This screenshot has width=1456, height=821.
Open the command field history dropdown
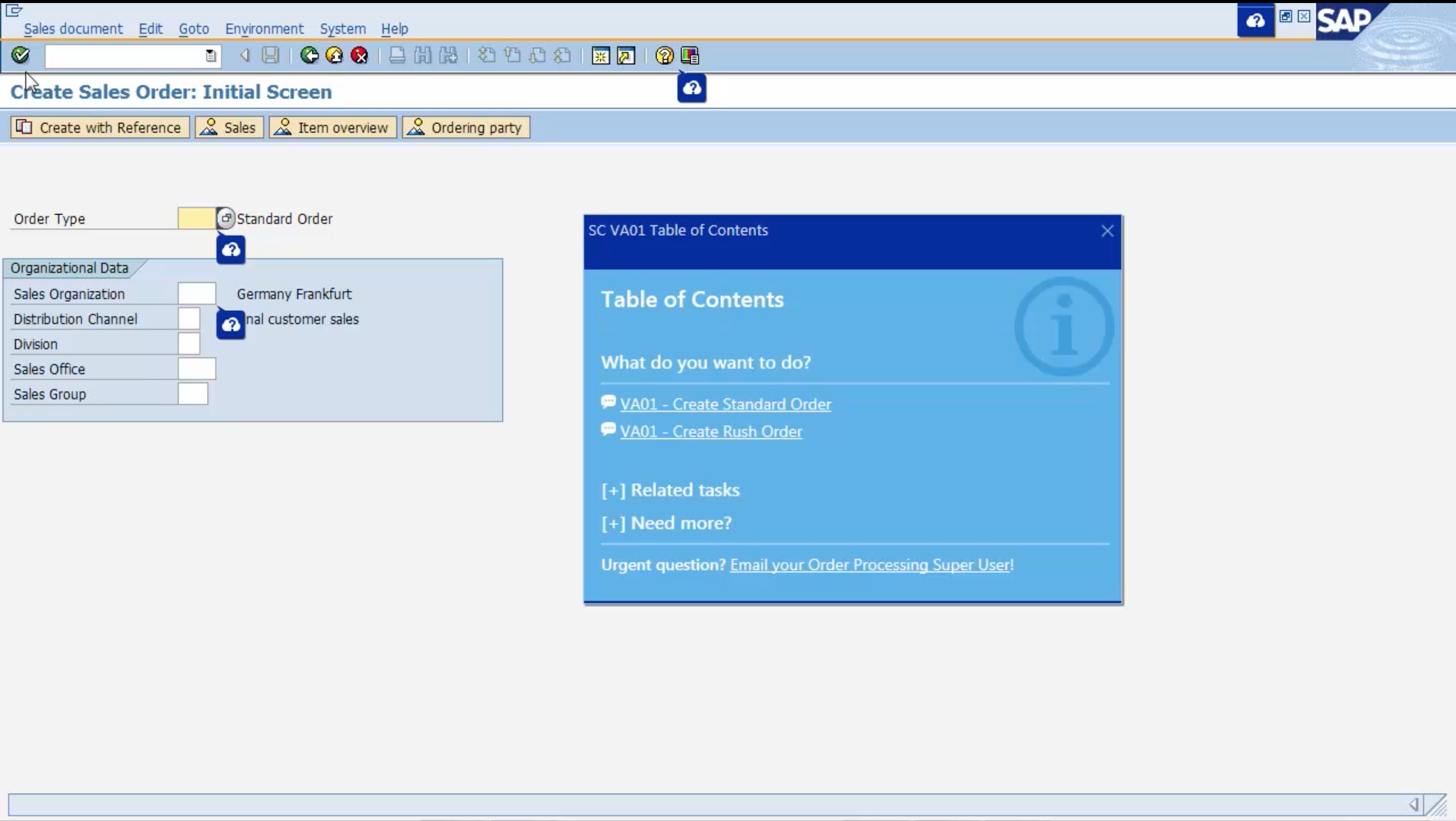coord(210,55)
